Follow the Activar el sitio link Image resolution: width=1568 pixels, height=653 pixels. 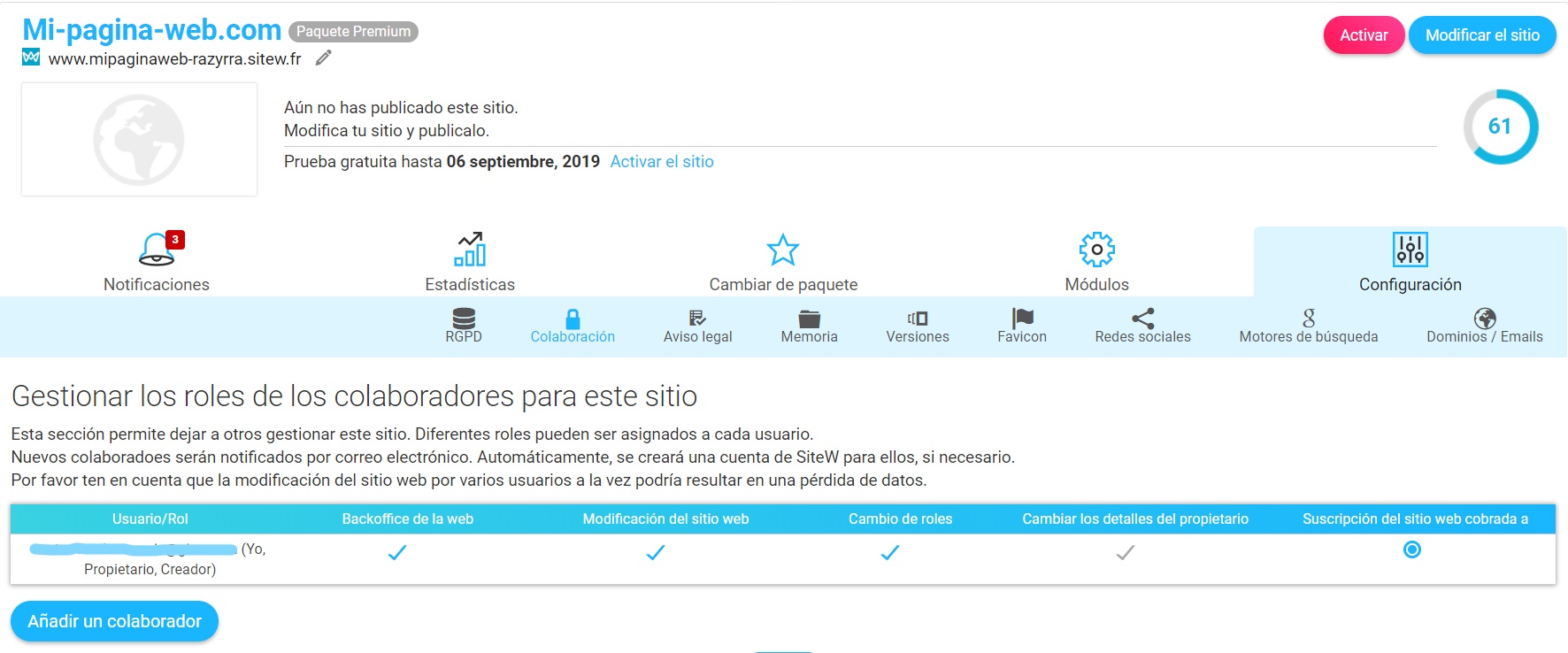pyautogui.click(x=662, y=161)
